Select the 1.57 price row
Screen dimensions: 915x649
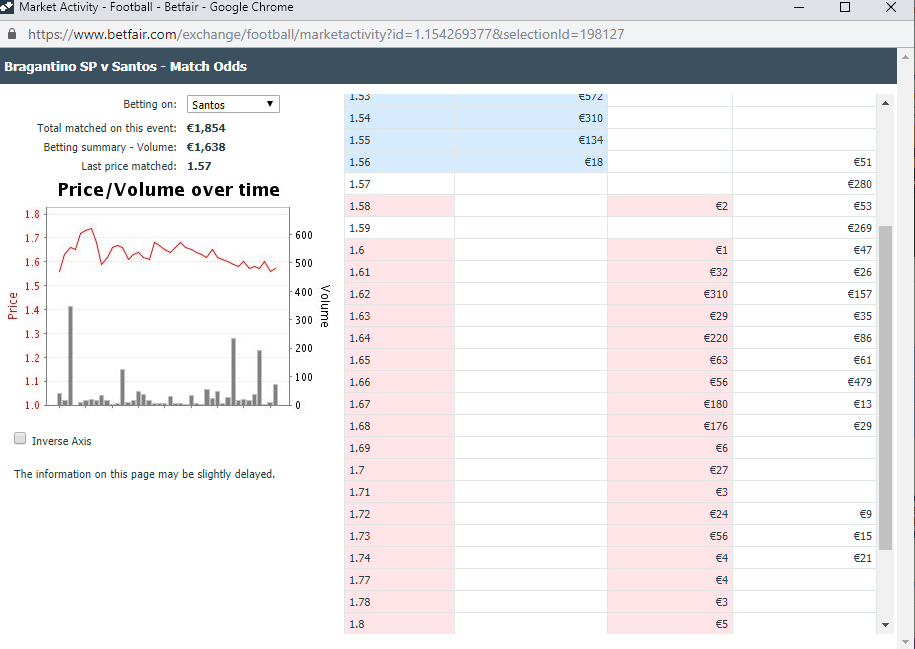610,184
